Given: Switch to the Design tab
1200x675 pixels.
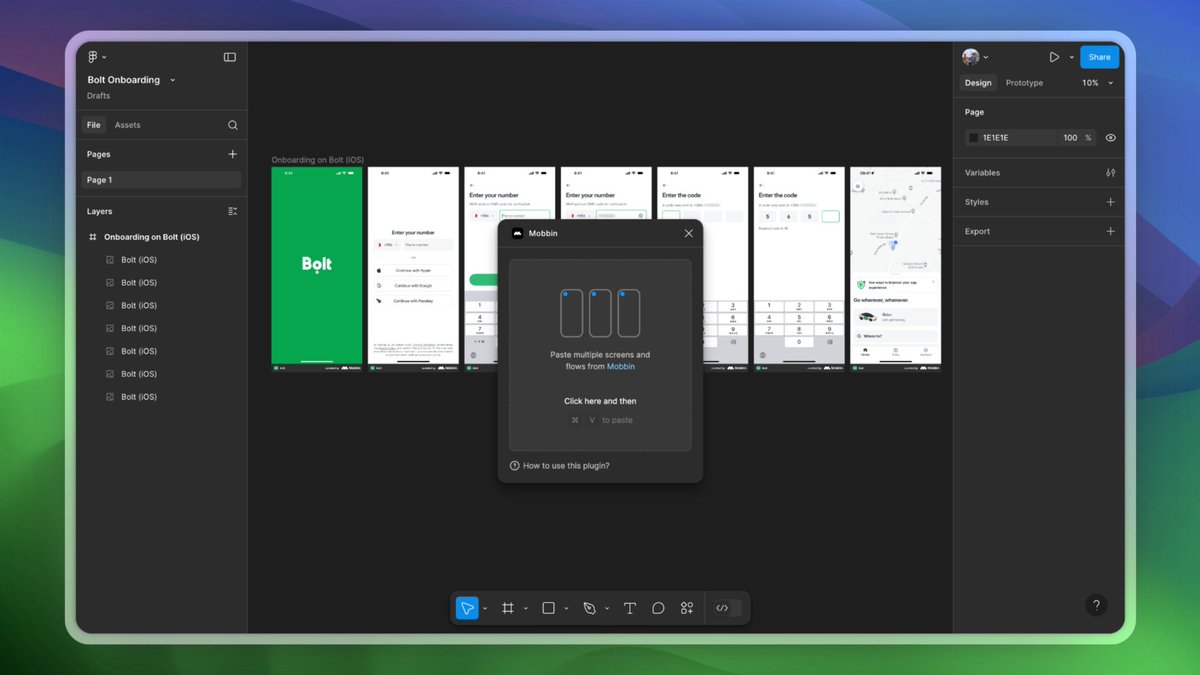Looking at the screenshot, I should point(978,83).
